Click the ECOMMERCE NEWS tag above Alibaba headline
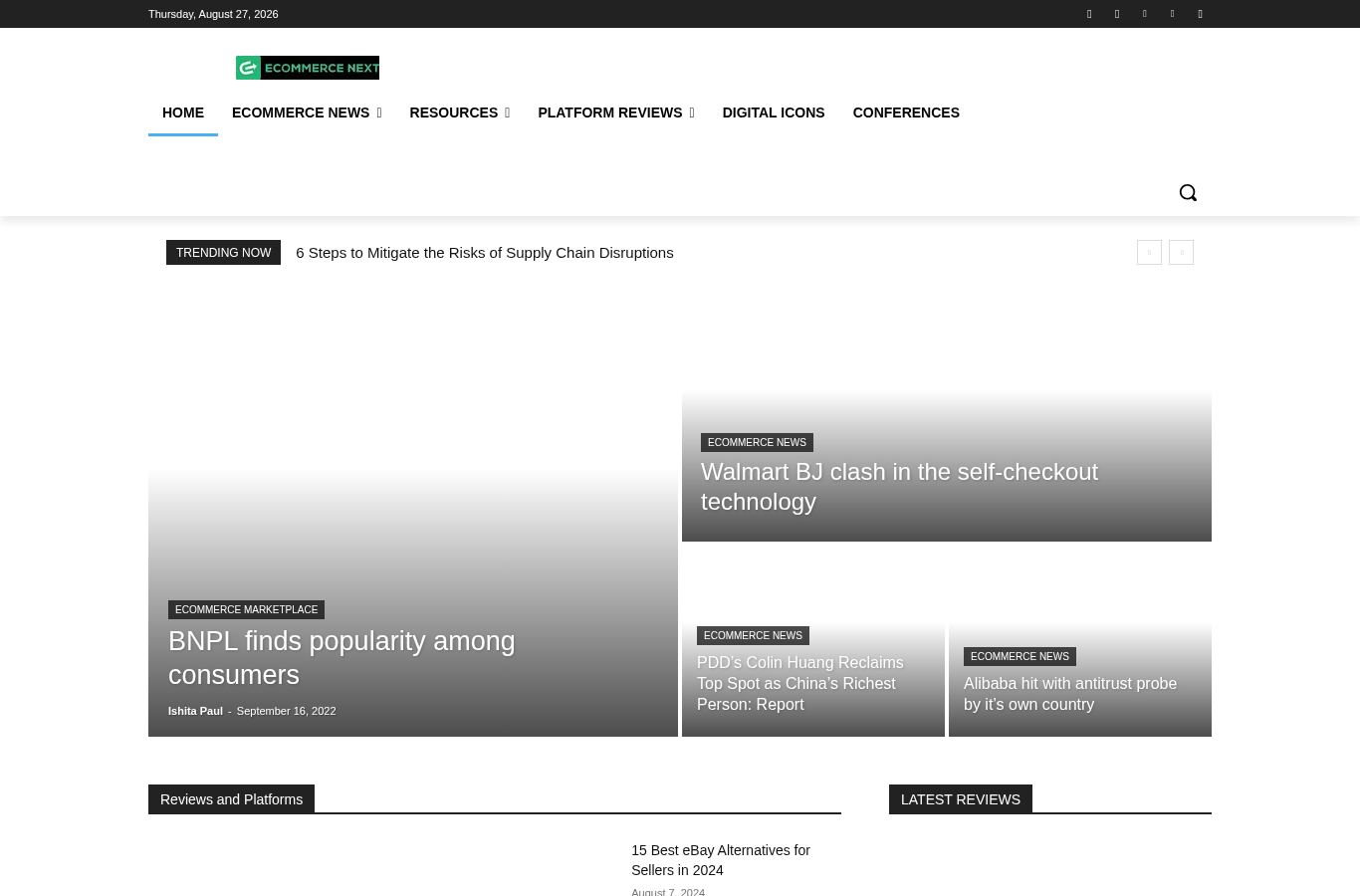This screenshot has width=1360, height=896. (x=1020, y=657)
